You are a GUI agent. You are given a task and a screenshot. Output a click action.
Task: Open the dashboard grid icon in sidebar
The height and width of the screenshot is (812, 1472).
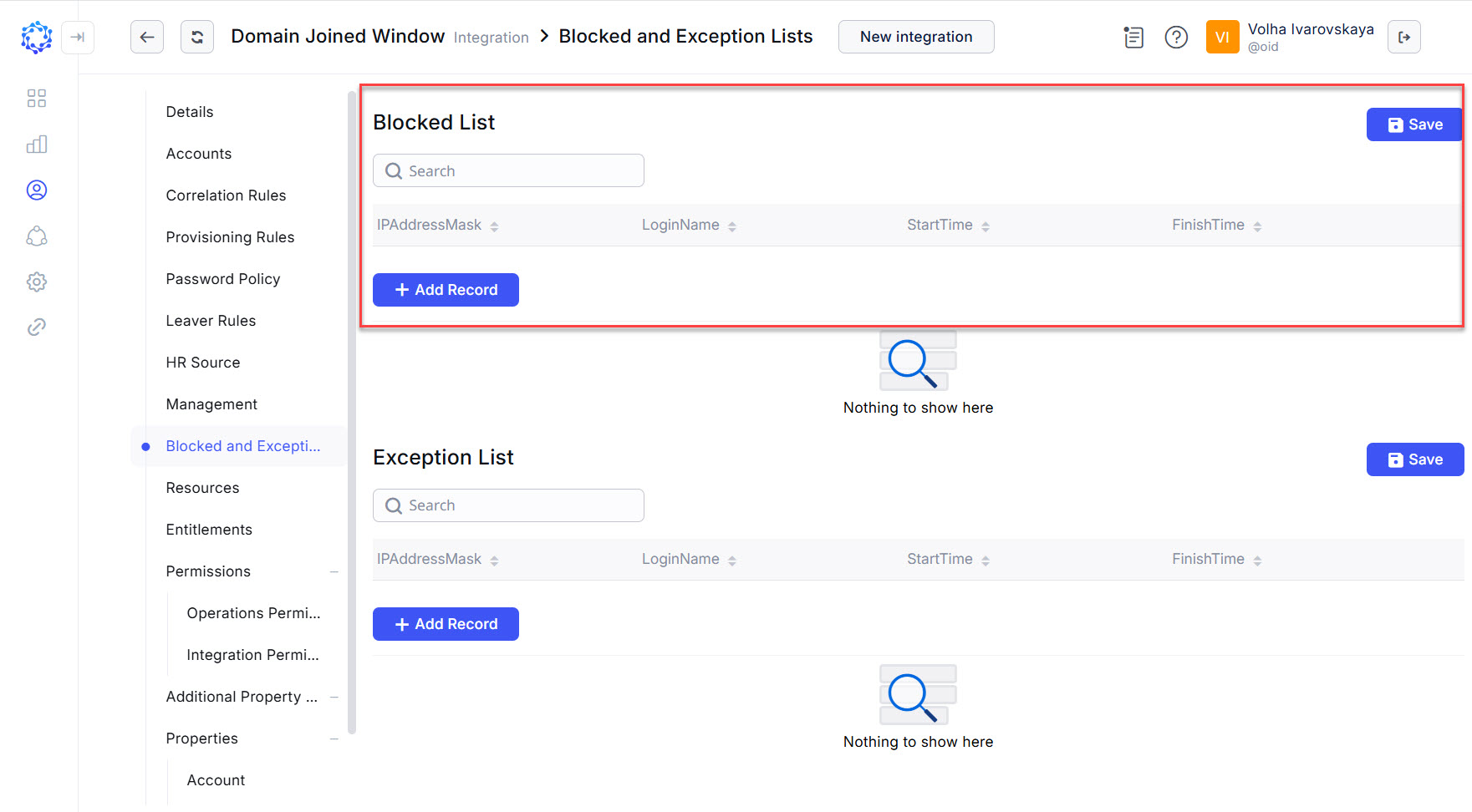click(37, 98)
